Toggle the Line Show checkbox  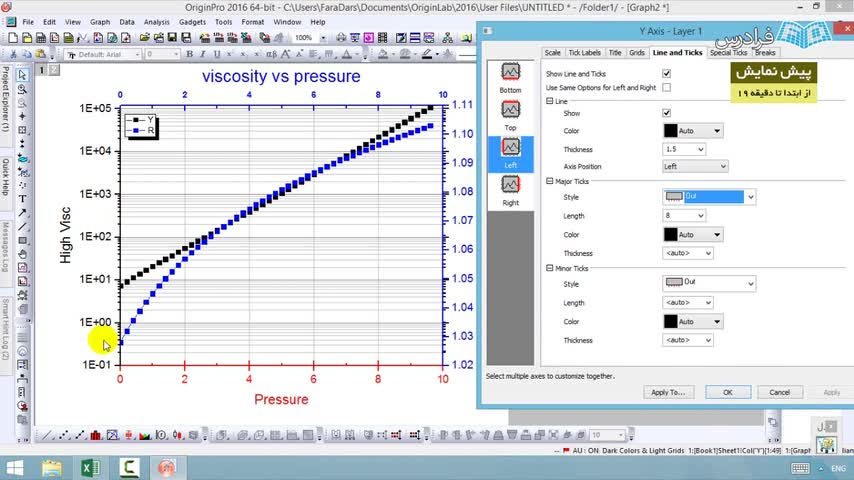[x=666, y=113]
